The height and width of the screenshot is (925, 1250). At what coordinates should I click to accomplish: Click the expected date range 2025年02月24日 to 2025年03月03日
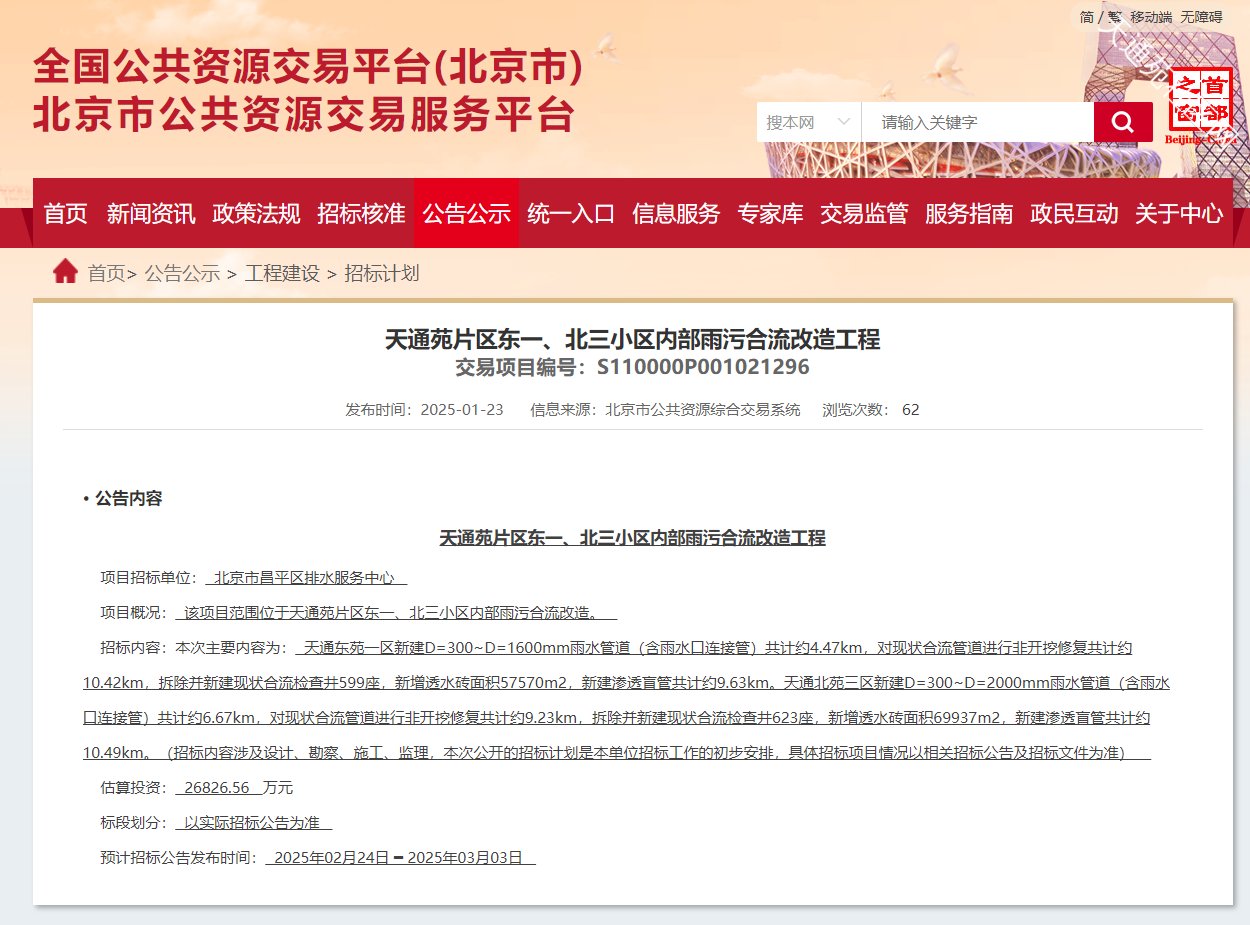(x=400, y=858)
